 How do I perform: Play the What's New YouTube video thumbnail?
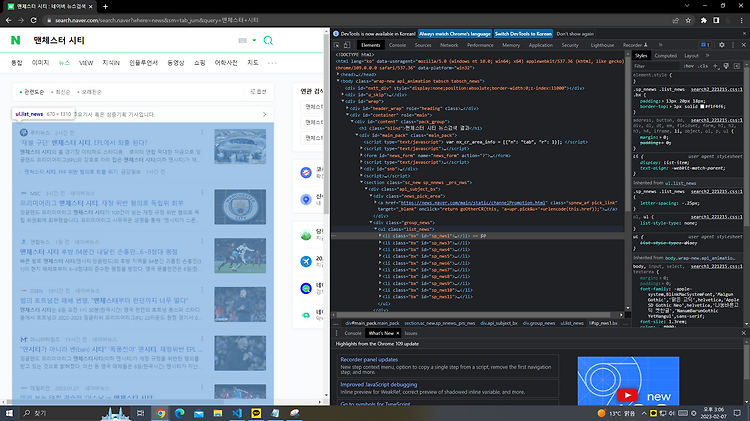point(628,395)
